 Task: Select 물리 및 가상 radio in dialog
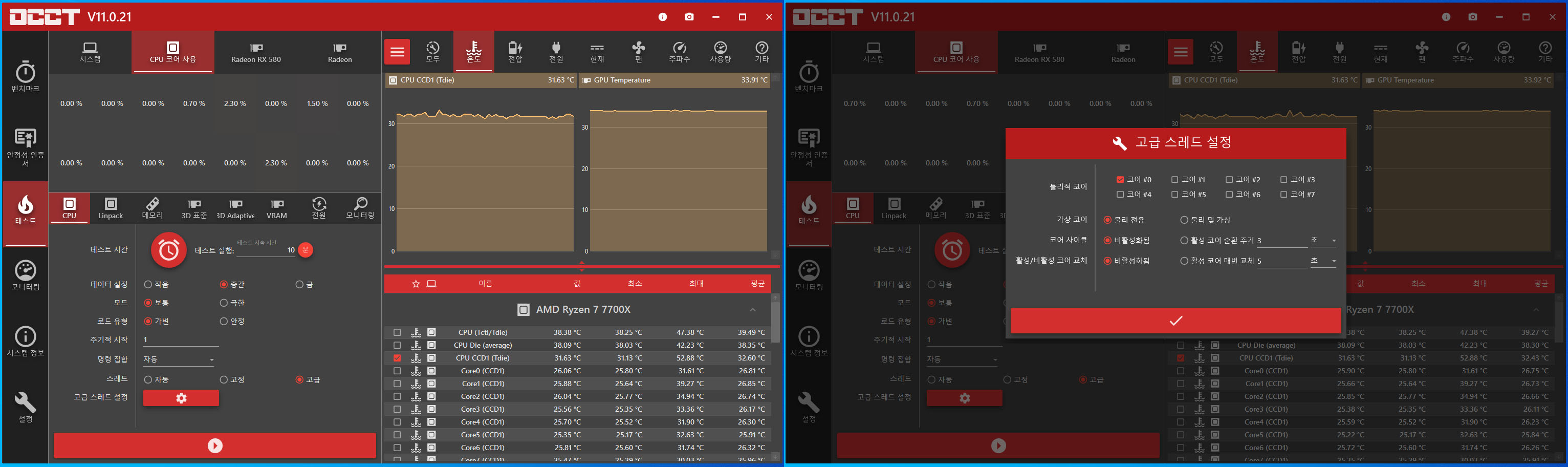click(x=1184, y=220)
